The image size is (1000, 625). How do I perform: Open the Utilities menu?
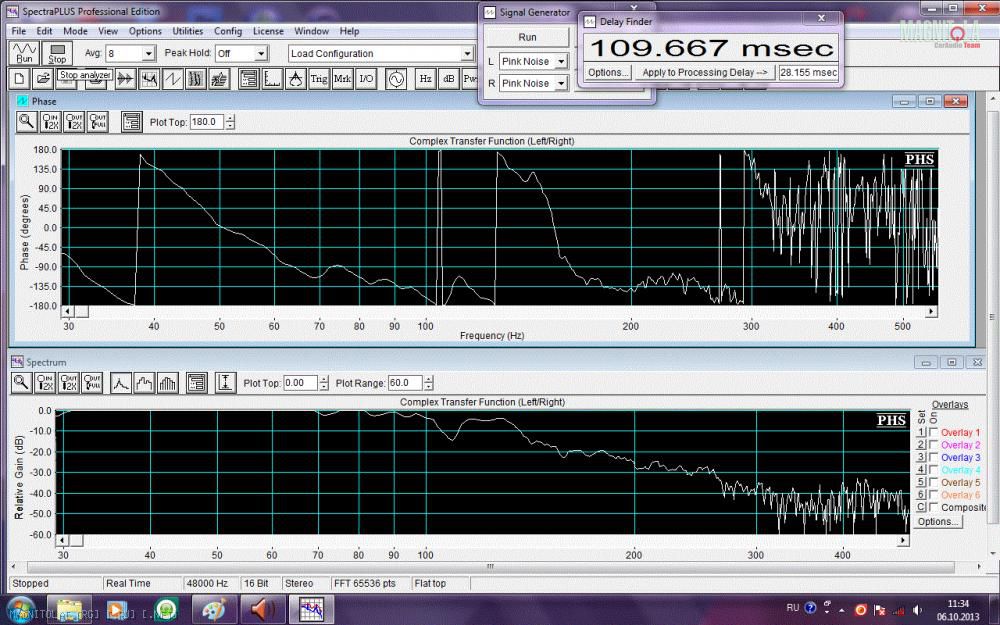point(188,31)
